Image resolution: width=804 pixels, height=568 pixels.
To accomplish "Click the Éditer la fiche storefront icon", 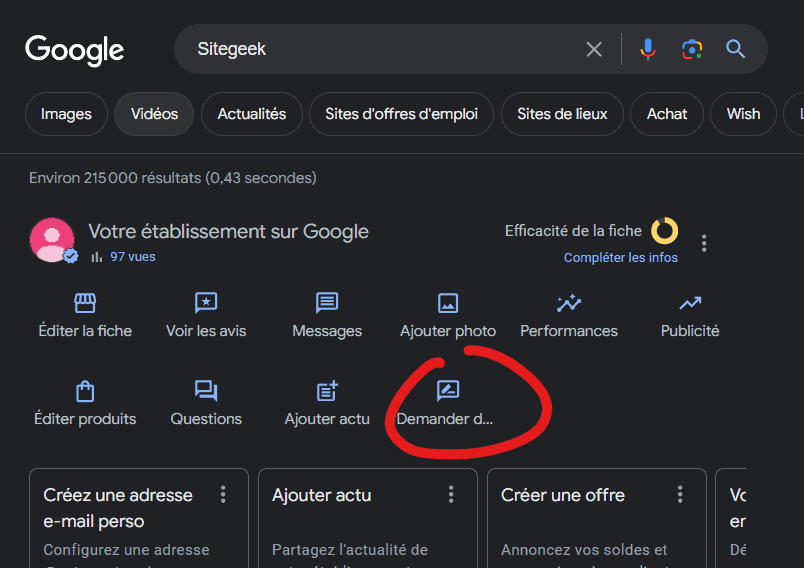I will tap(85, 303).
